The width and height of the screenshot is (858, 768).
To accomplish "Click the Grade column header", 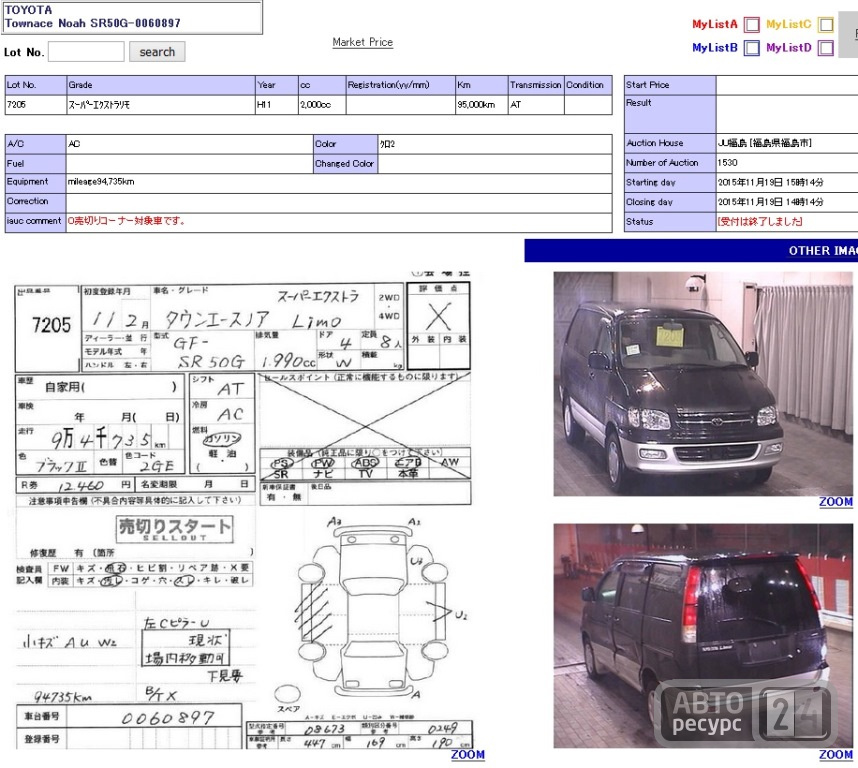I will 160,85.
